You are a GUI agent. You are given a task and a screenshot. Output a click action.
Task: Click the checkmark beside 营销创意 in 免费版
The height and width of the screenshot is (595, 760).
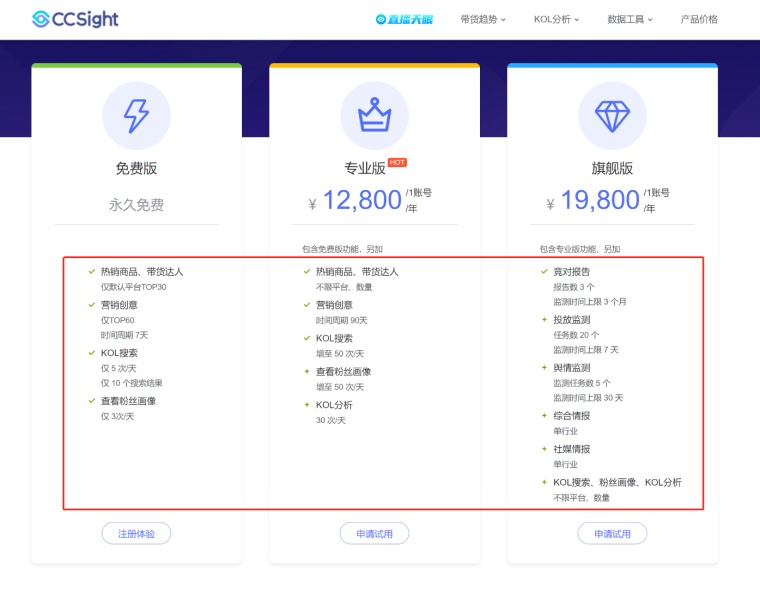92,305
